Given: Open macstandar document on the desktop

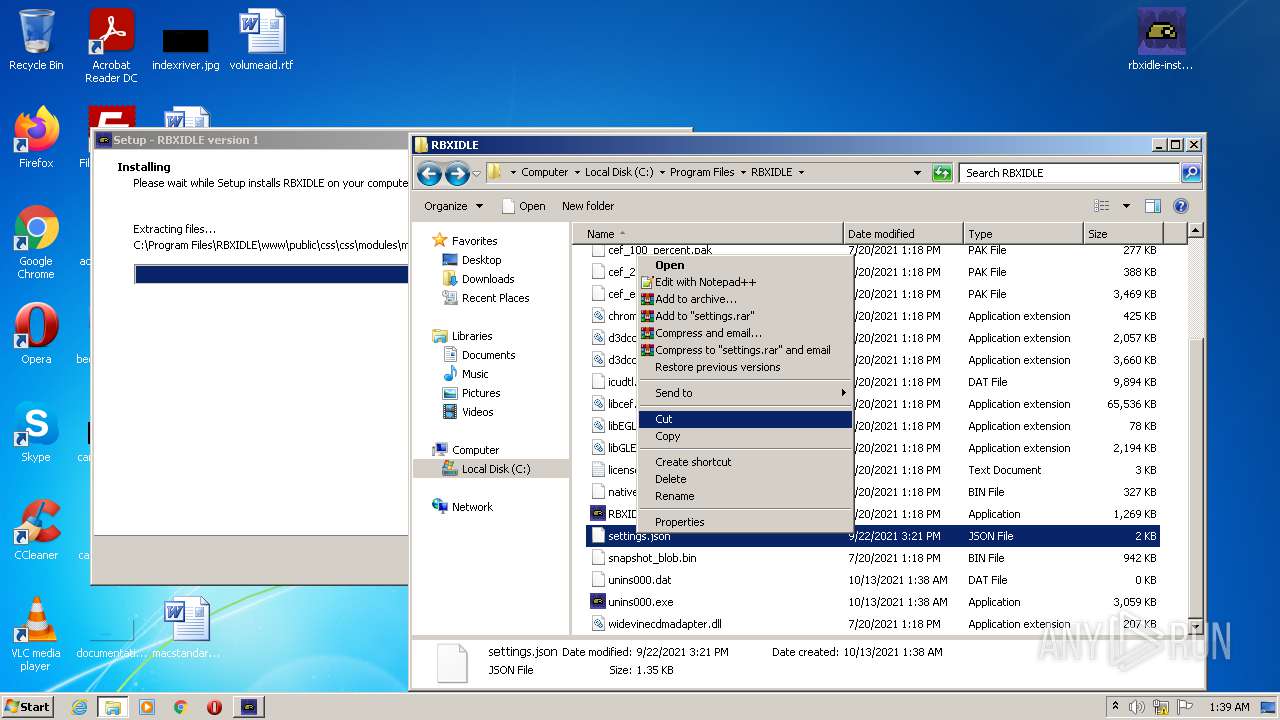Looking at the screenshot, I should (x=187, y=628).
